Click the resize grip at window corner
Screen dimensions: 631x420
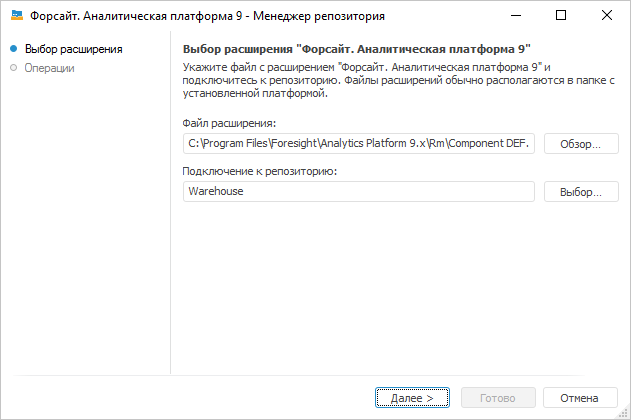[624, 413]
